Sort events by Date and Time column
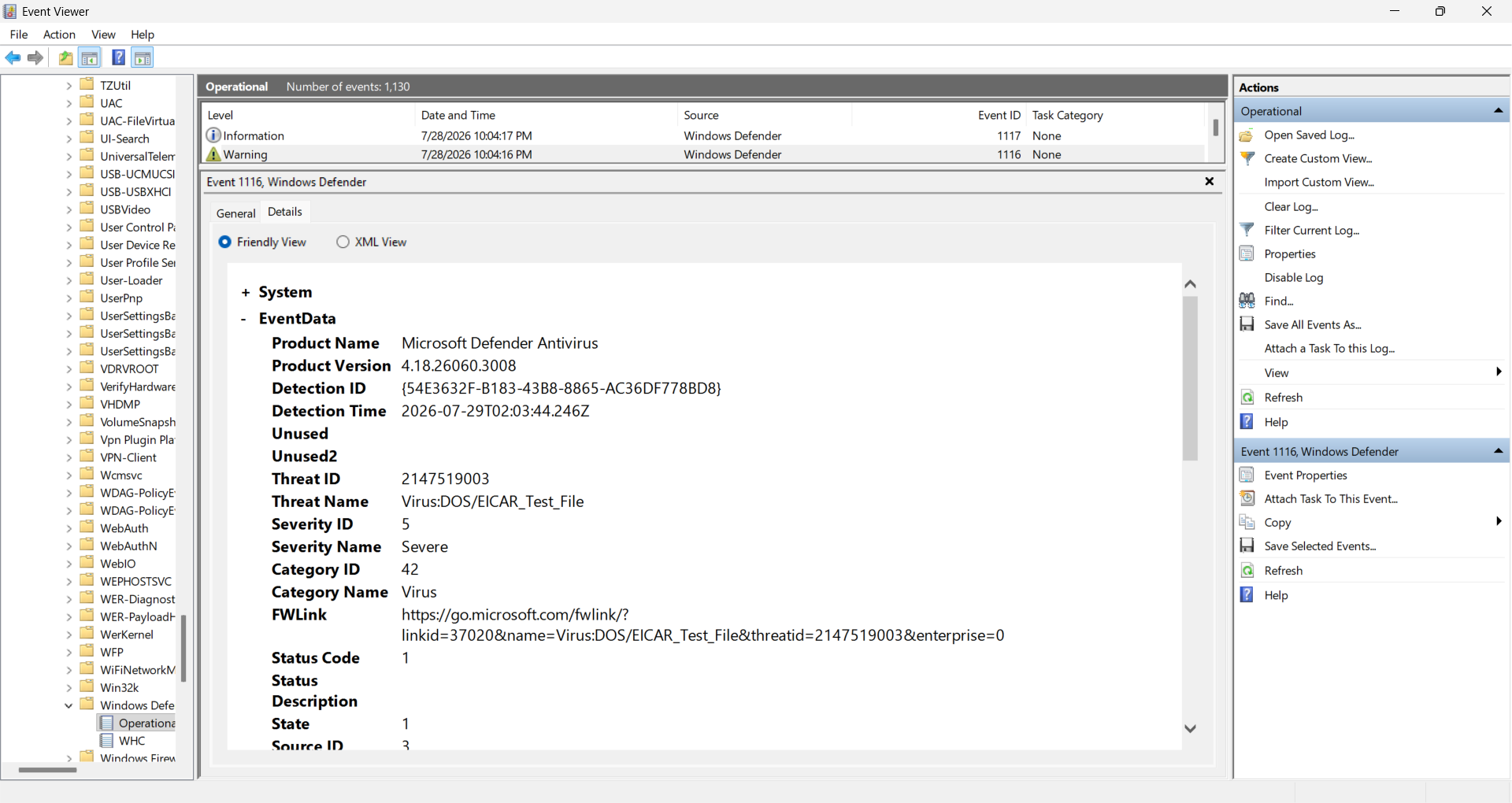This screenshot has width=1512, height=803. pos(546,115)
